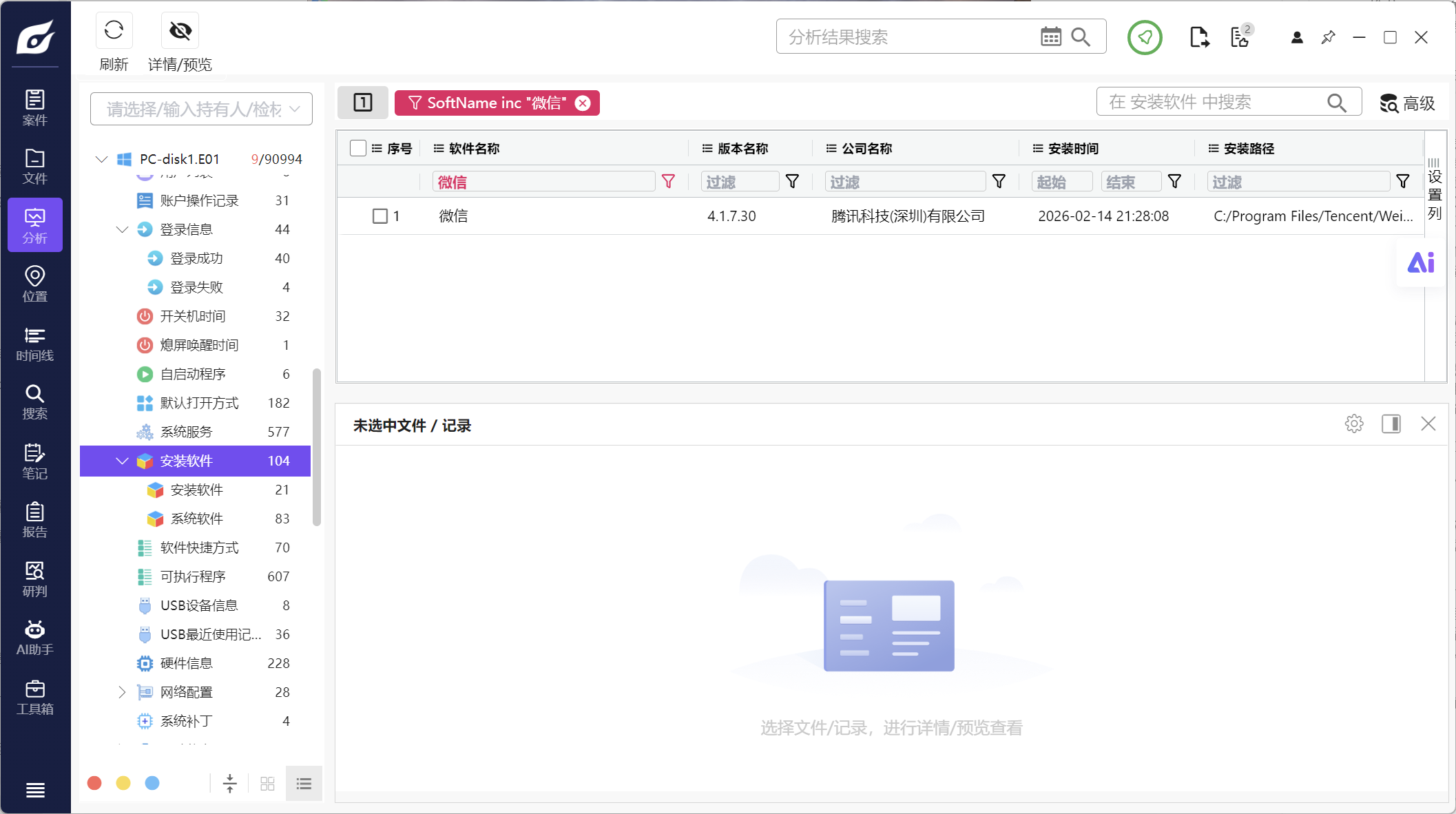Click the red color tag dot
The width and height of the screenshot is (1456, 814).
pos(94,783)
